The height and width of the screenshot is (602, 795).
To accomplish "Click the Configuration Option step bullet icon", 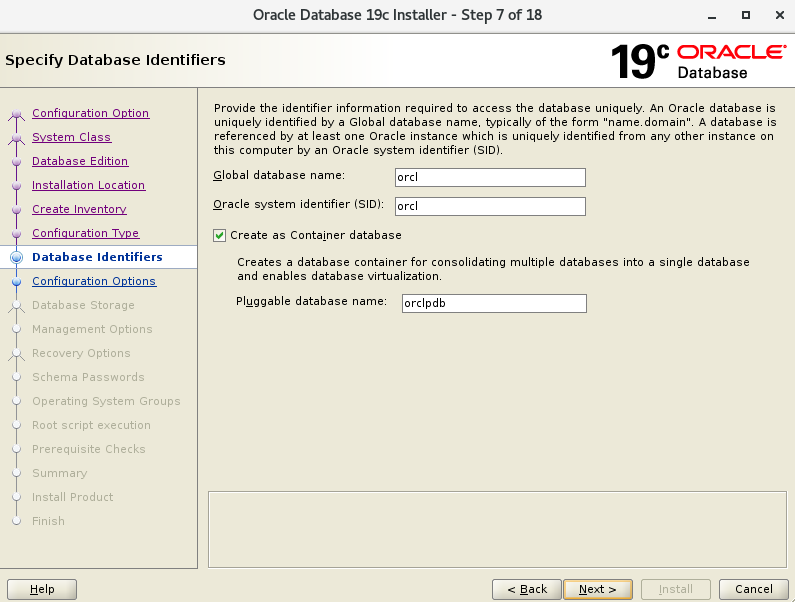I will point(17,114).
